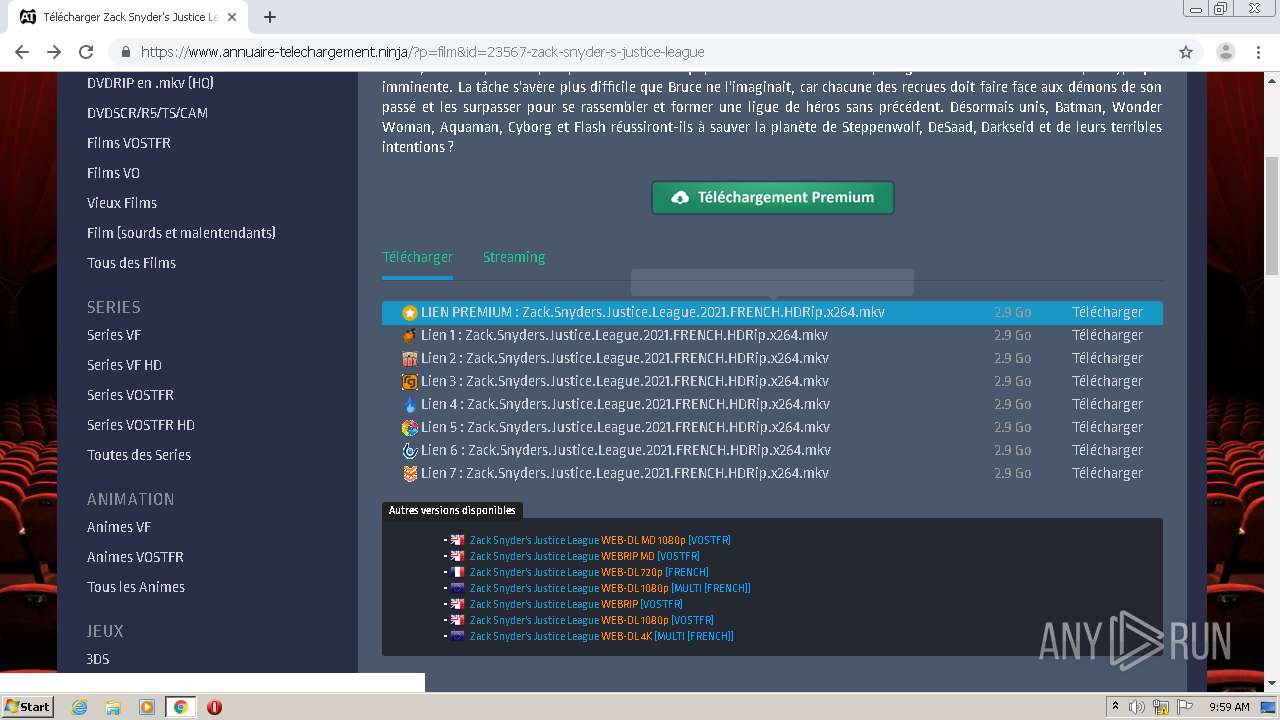Open Tous les Animes in the sidebar

(x=136, y=587)
